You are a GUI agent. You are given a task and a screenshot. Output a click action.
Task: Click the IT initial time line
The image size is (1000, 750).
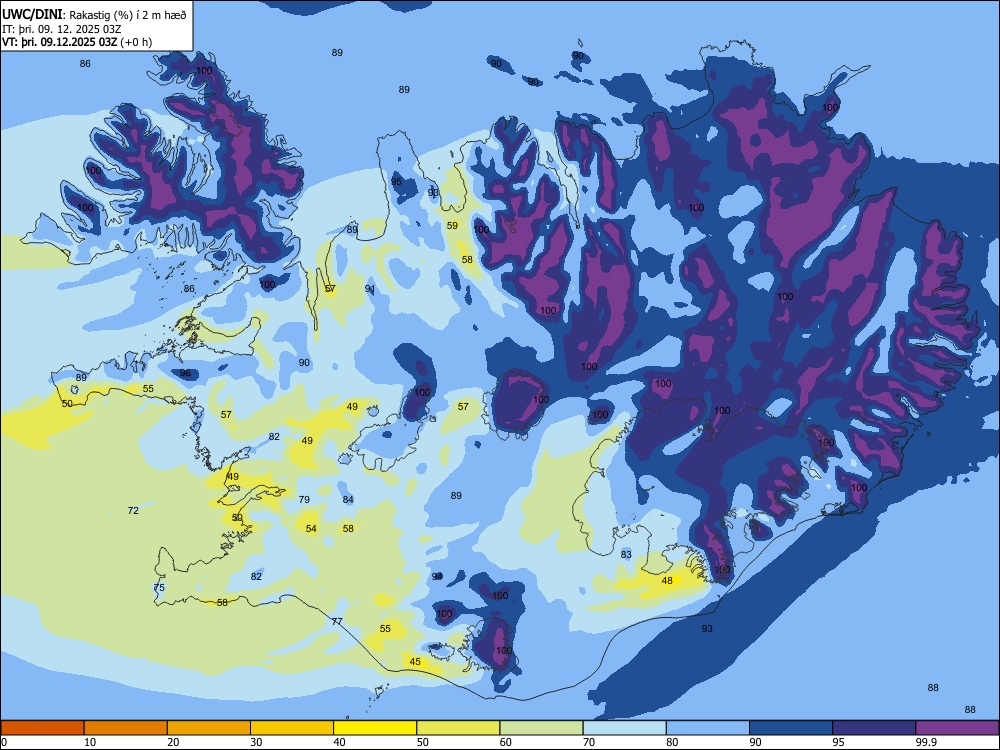pyautogui.click(x=62, y=29)
